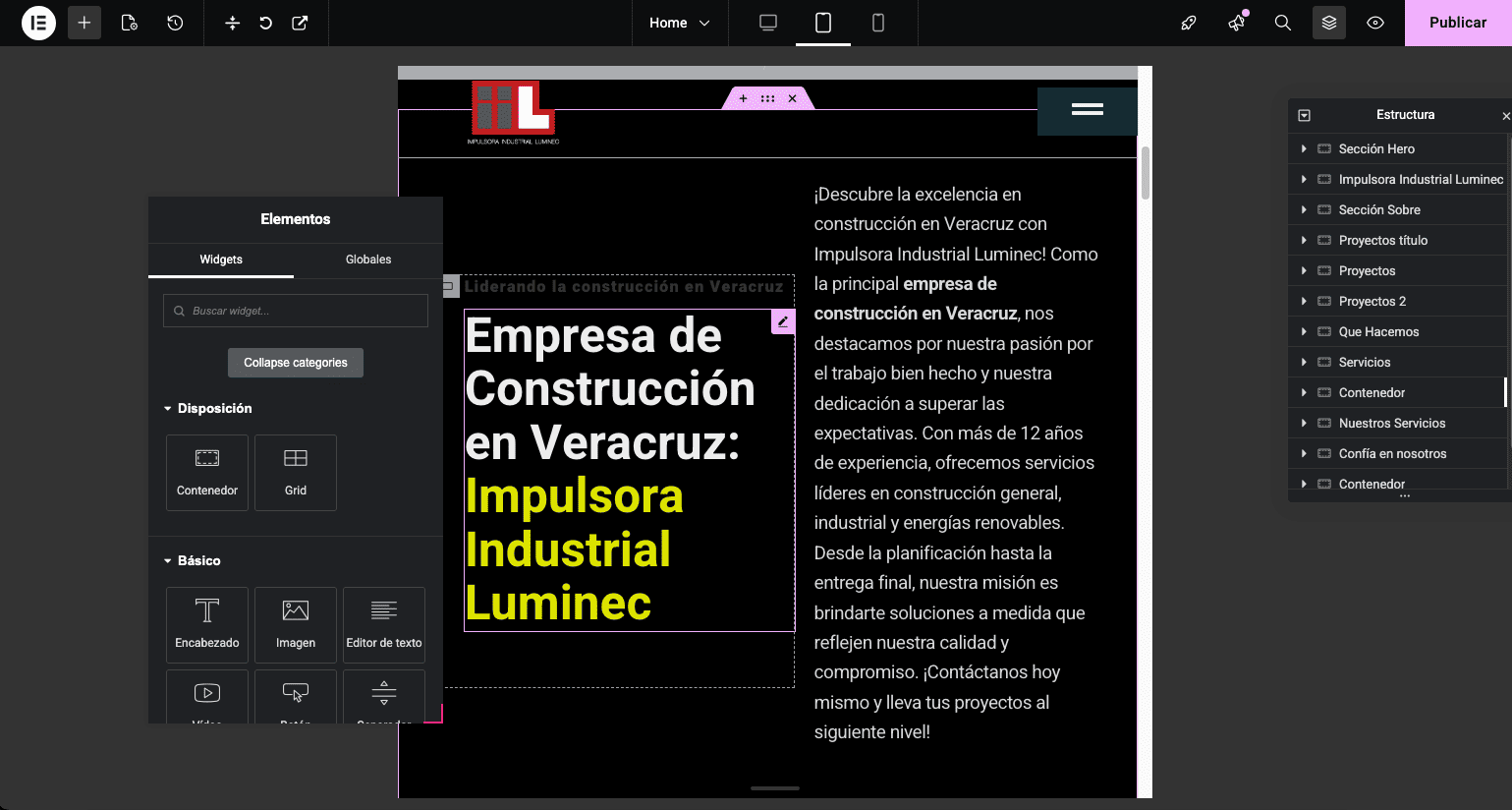Close the Estructura panel
Viewport: 1512px width, 810px height.
1506,116
